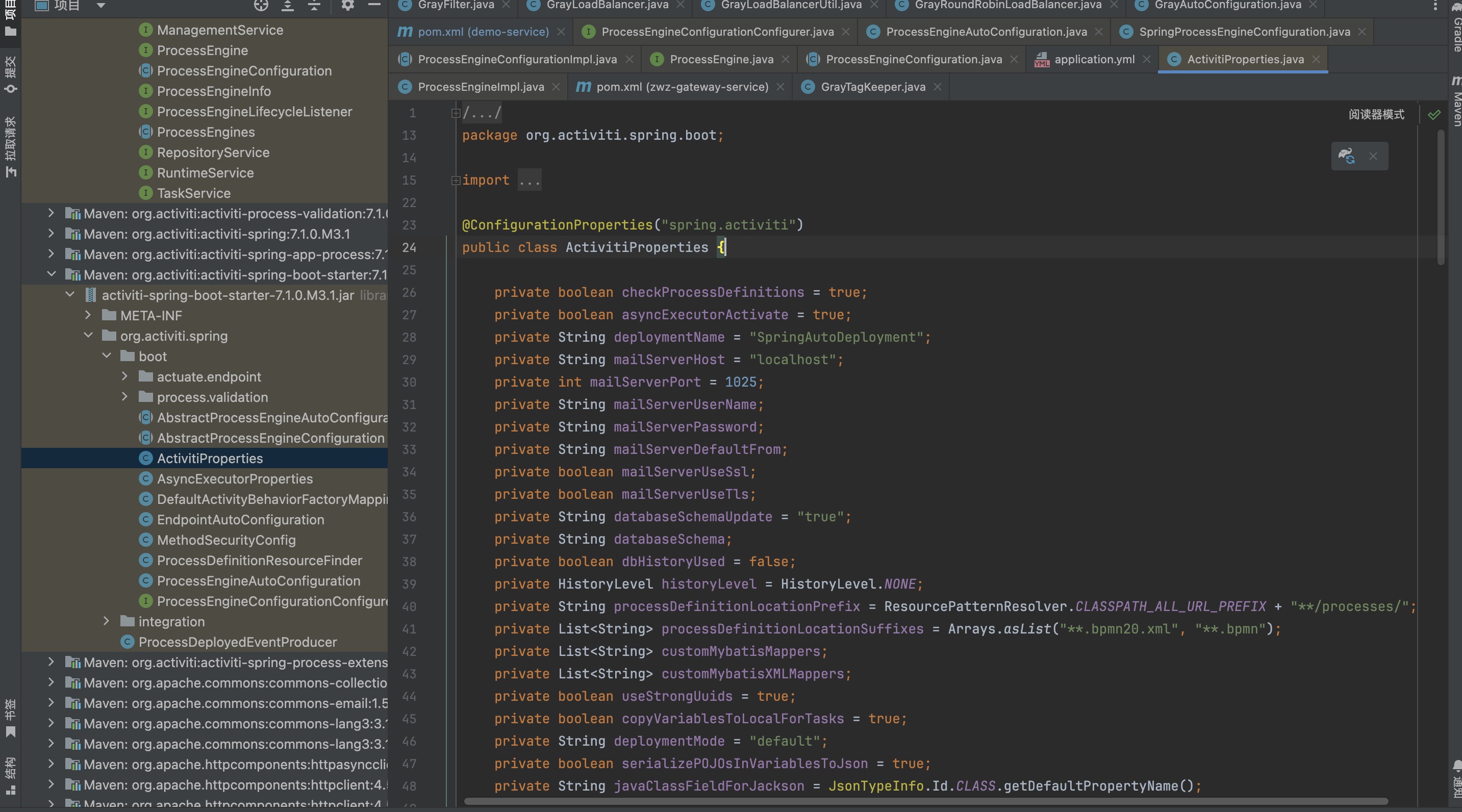Select AsyncExecutorProperties class in project tree
Viewport: 1462px width, 812px height.
point(234,479)
